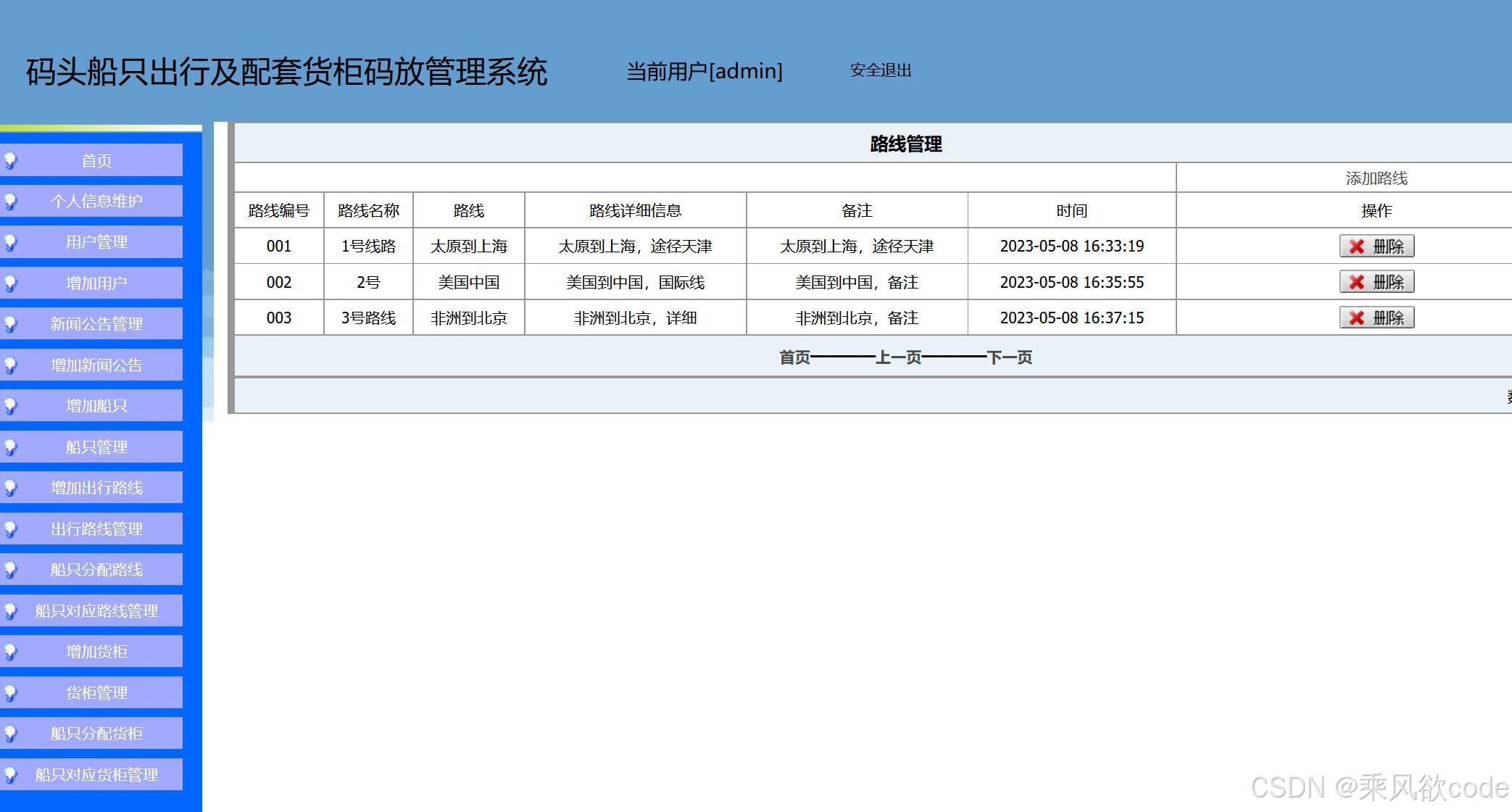Click 当前用户[admin] label
This screenshot has width=1512, height=812.
point(704,70)
